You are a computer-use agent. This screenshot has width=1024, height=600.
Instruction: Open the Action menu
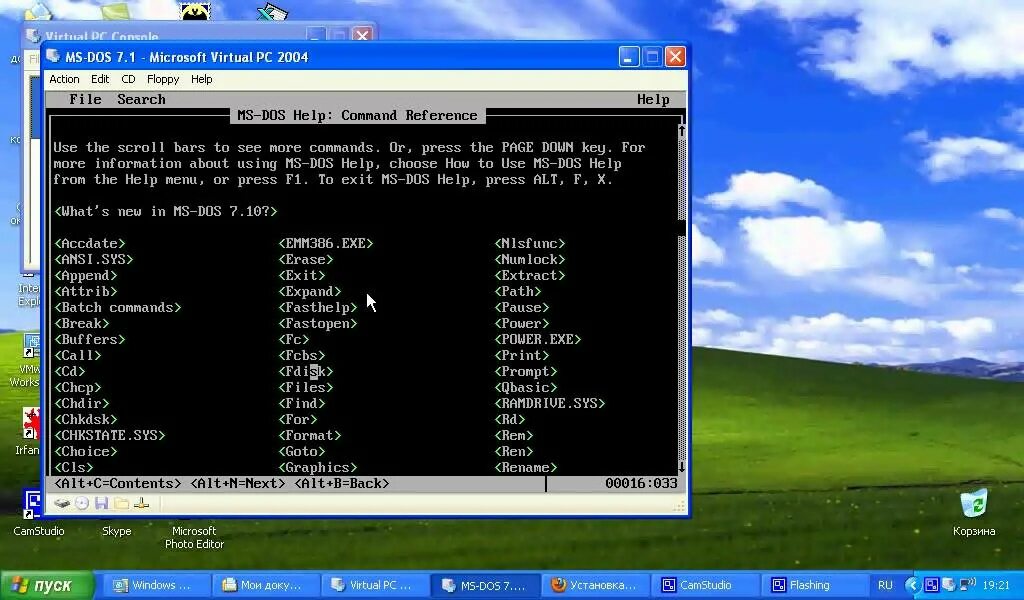pos(64,79)
